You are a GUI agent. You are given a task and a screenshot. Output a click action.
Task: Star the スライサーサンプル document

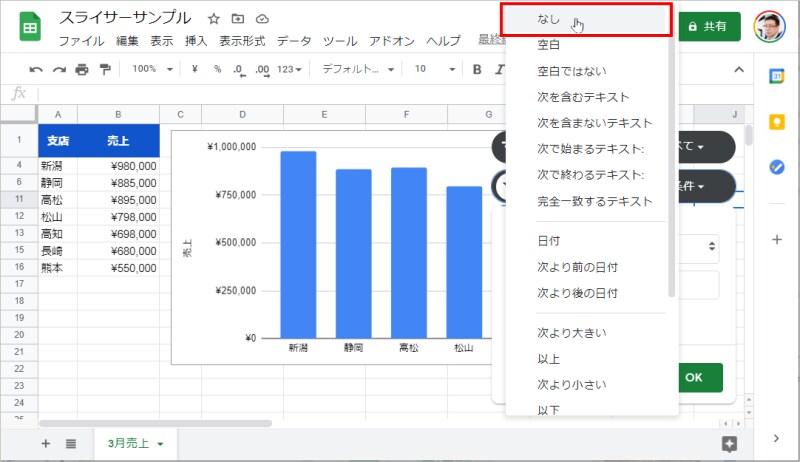click(x=214, y=19)
